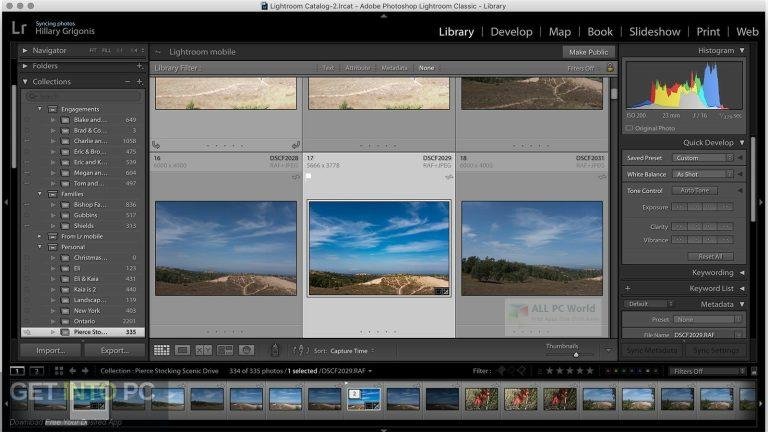Toggle sync checkbox beside Blake and... collection
This screenshot has width=768, height=432.
click(x=27, y=120)
